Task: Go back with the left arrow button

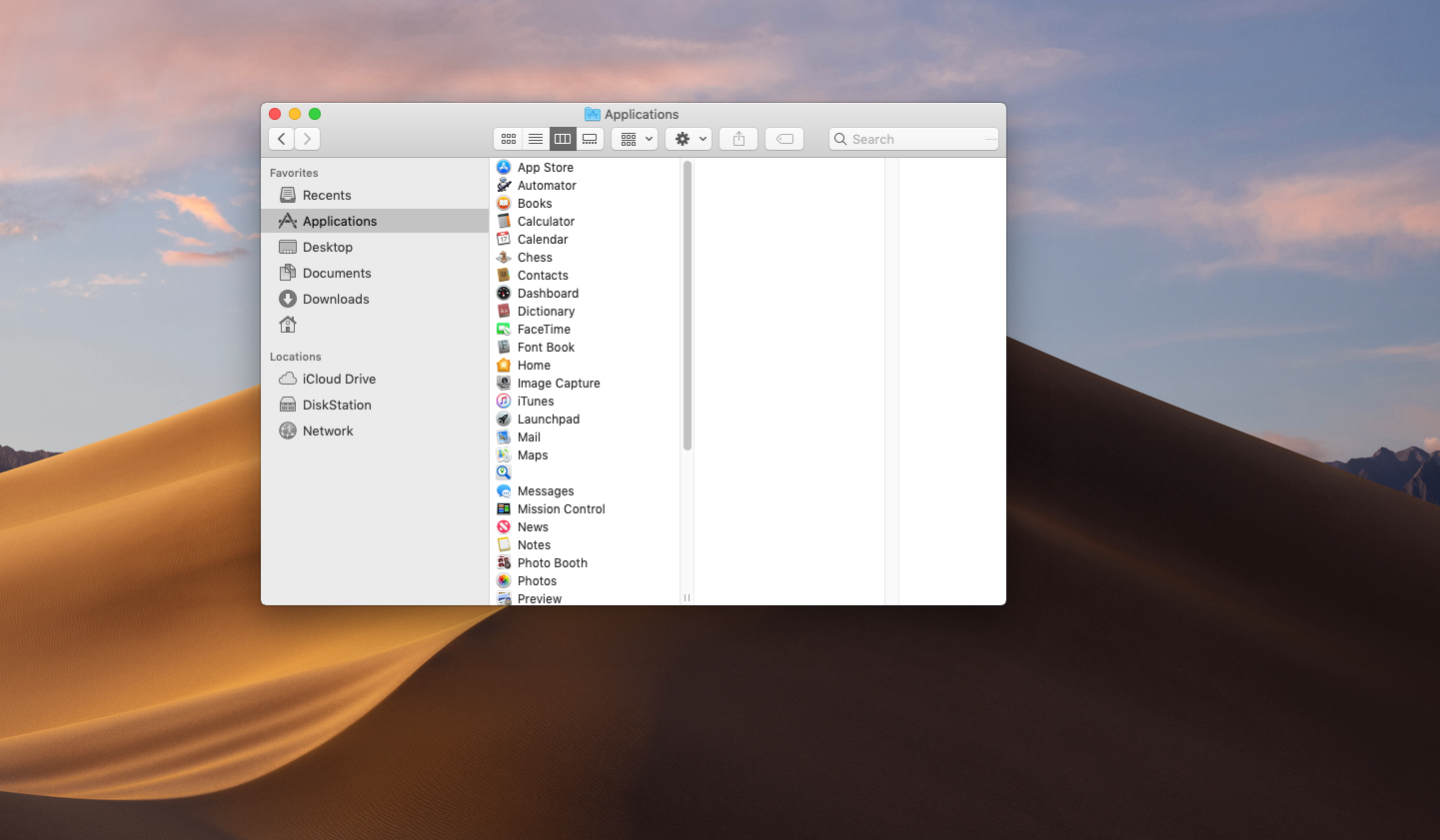Action: pos(282,139)
